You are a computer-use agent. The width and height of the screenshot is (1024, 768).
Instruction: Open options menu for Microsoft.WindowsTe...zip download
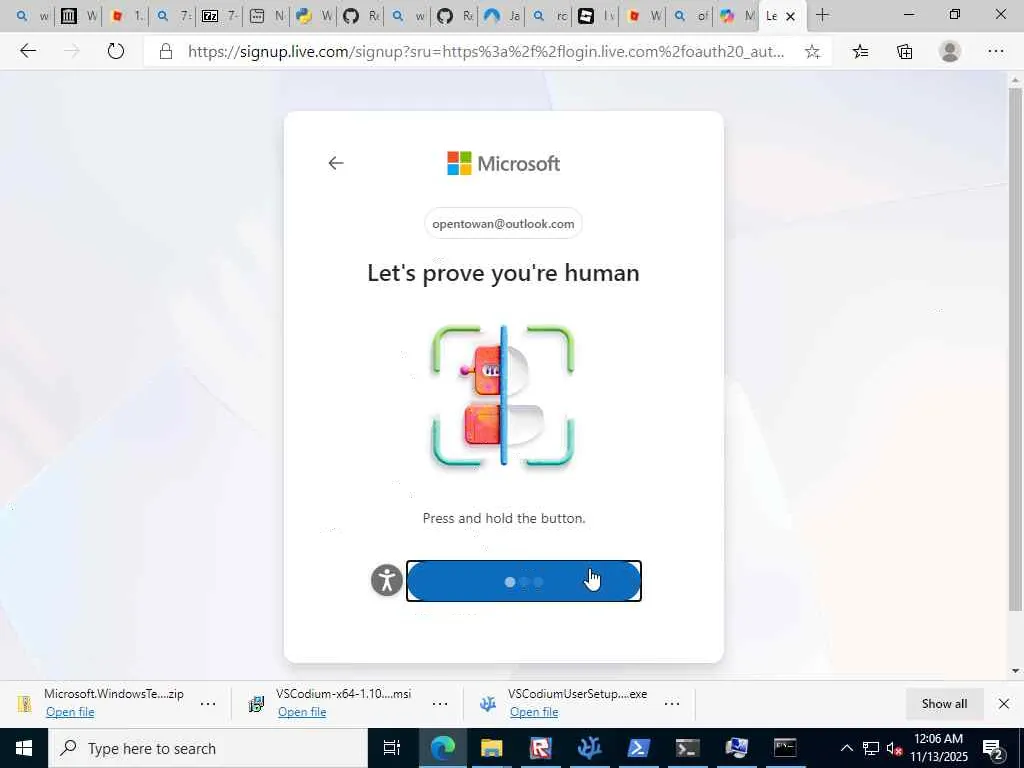point(208,703)
